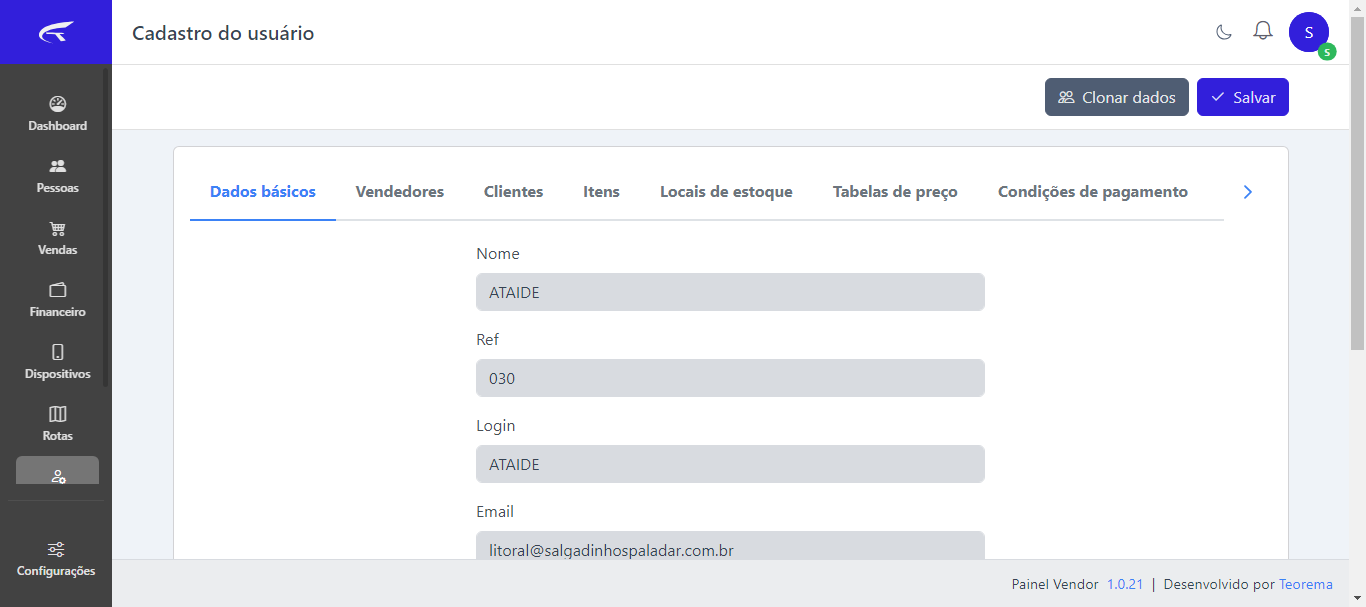Select the highlighted user settings sidebar icon
This screenshot has height=607, width=1366.
[x=57, y=471]
